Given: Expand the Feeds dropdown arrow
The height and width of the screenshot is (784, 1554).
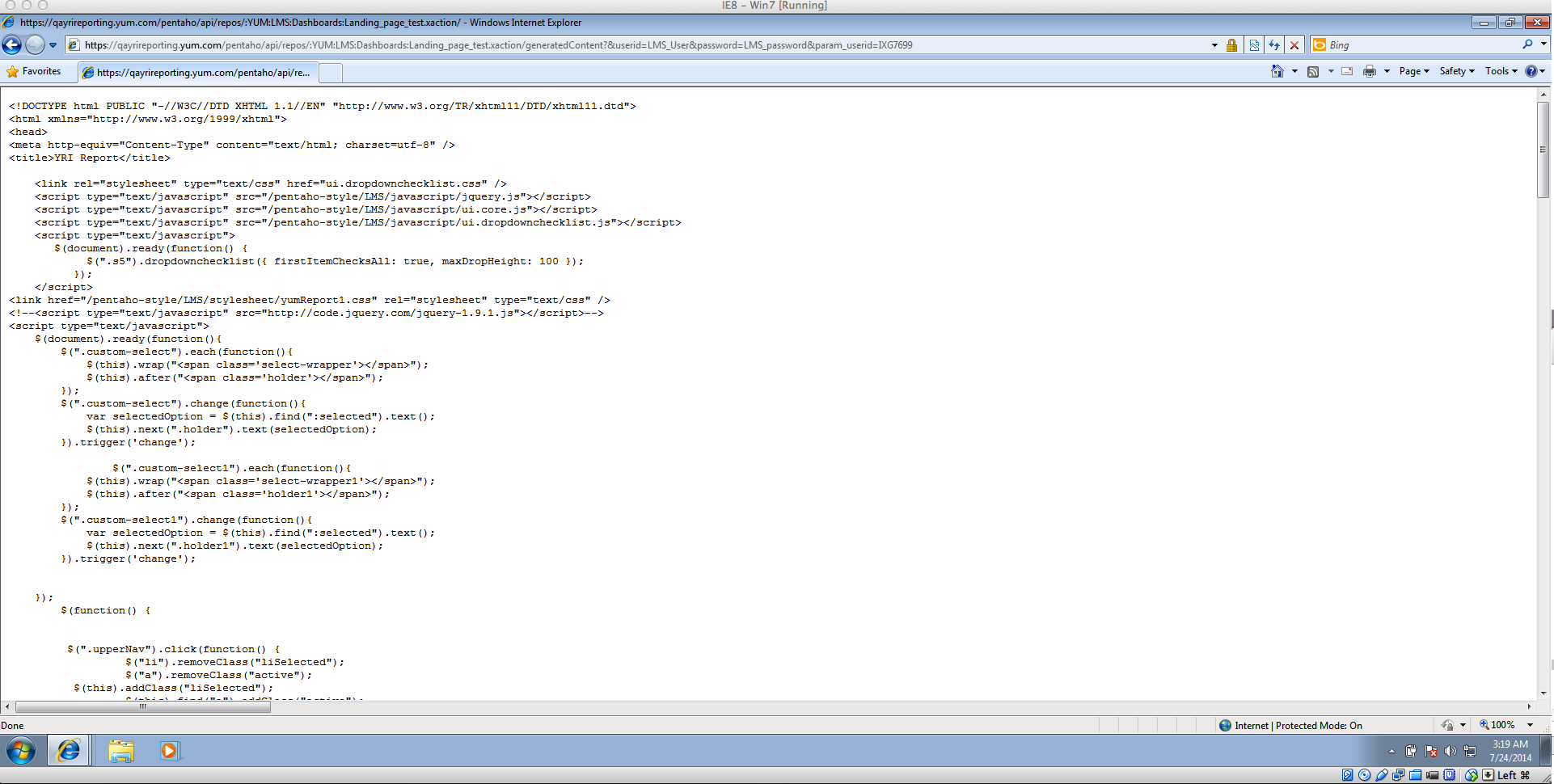Looking at the screenshot, I should click(x=1331, y=71).
